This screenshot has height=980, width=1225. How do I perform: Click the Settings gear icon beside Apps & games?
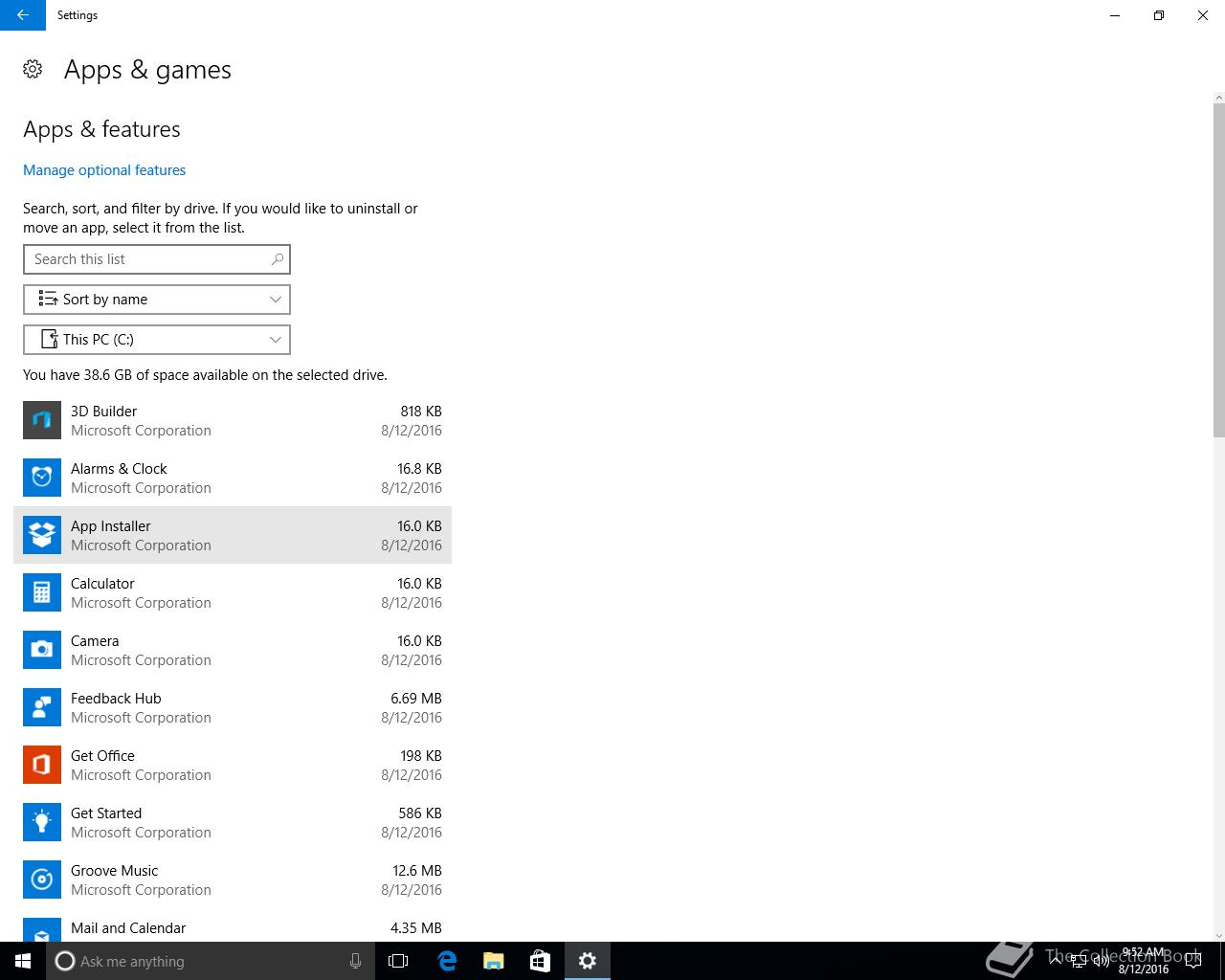tap(33, 69)
